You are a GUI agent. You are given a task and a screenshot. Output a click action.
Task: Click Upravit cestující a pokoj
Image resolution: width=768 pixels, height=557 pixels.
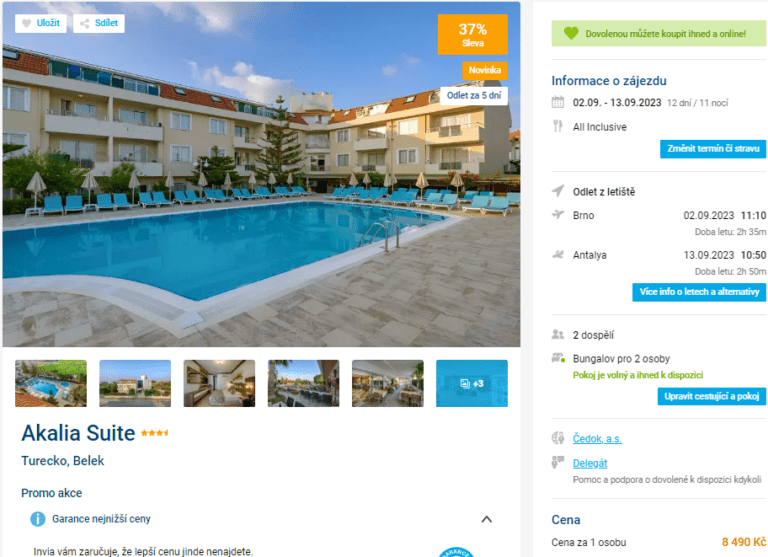[x=712, y=396]
